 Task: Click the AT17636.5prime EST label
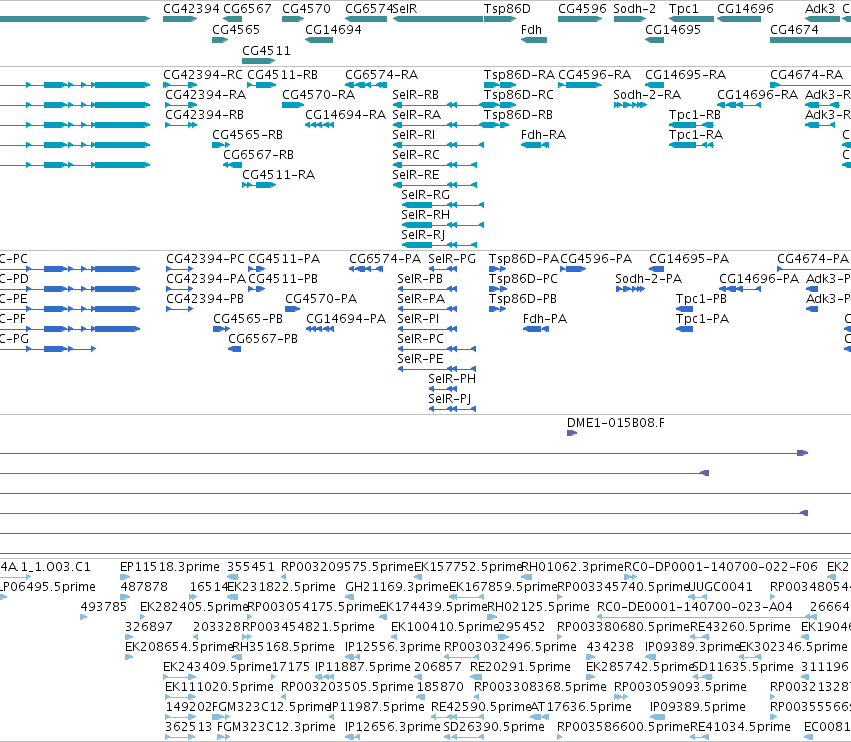pos(581,707)
